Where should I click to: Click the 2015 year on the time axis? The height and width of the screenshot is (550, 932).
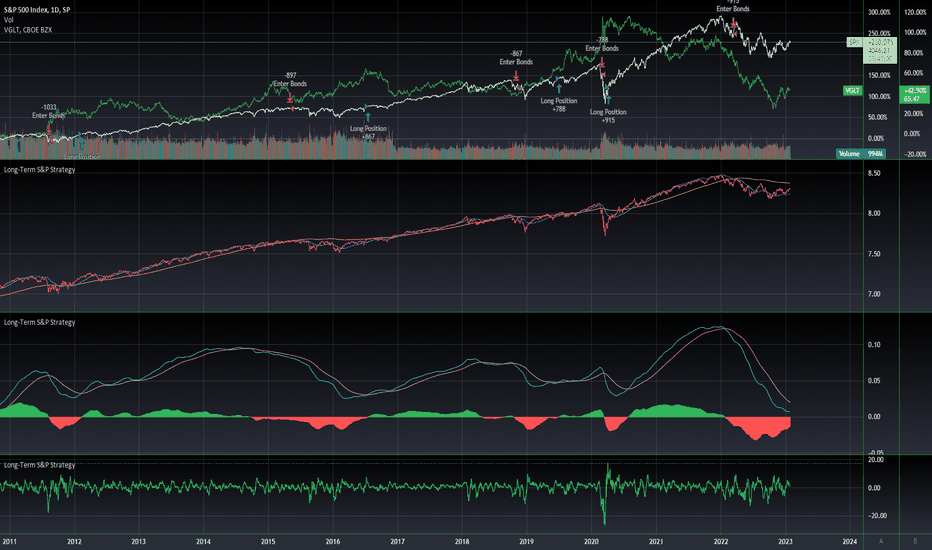pyautogui.click(x=268, y=542)
